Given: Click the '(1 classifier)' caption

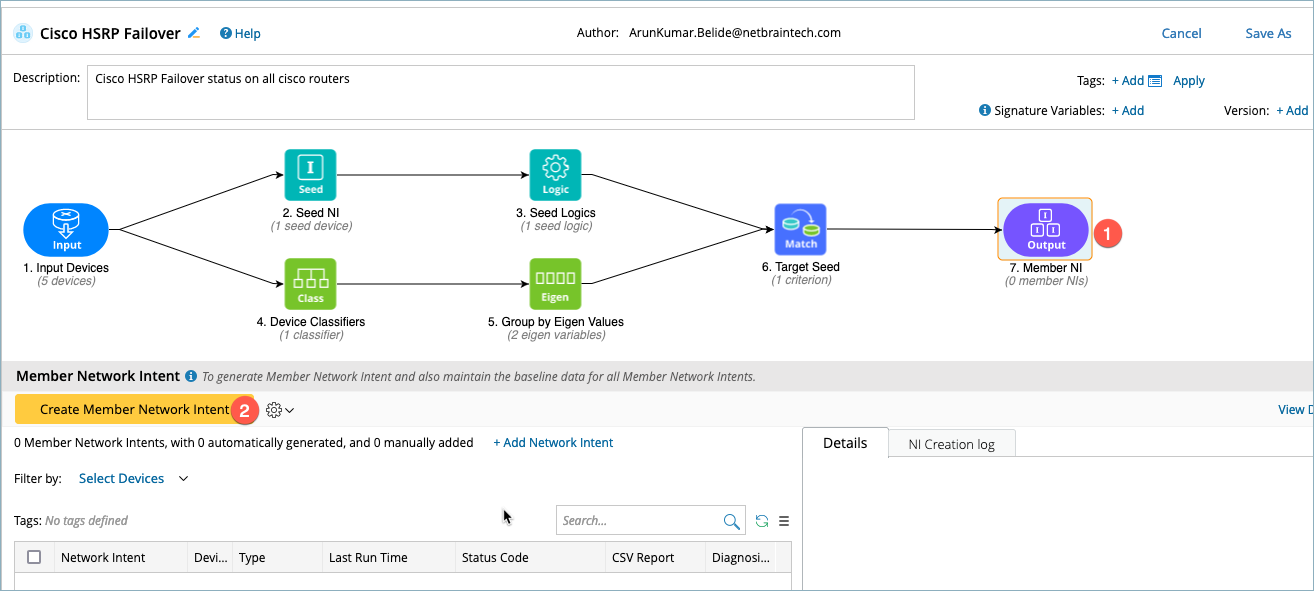Looking at the screenshot, I should tap(311, 335).
